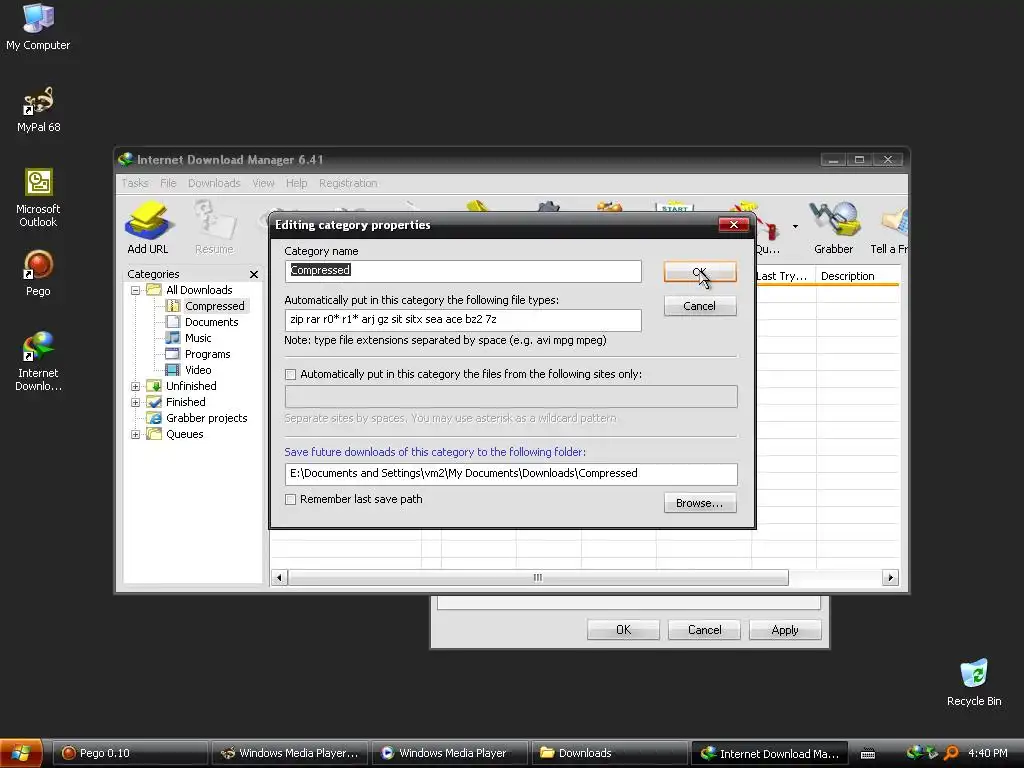This screenshot has width=1024, height=768.
Task: Click the keyboard icon on the taskbar
Action: 867,754
